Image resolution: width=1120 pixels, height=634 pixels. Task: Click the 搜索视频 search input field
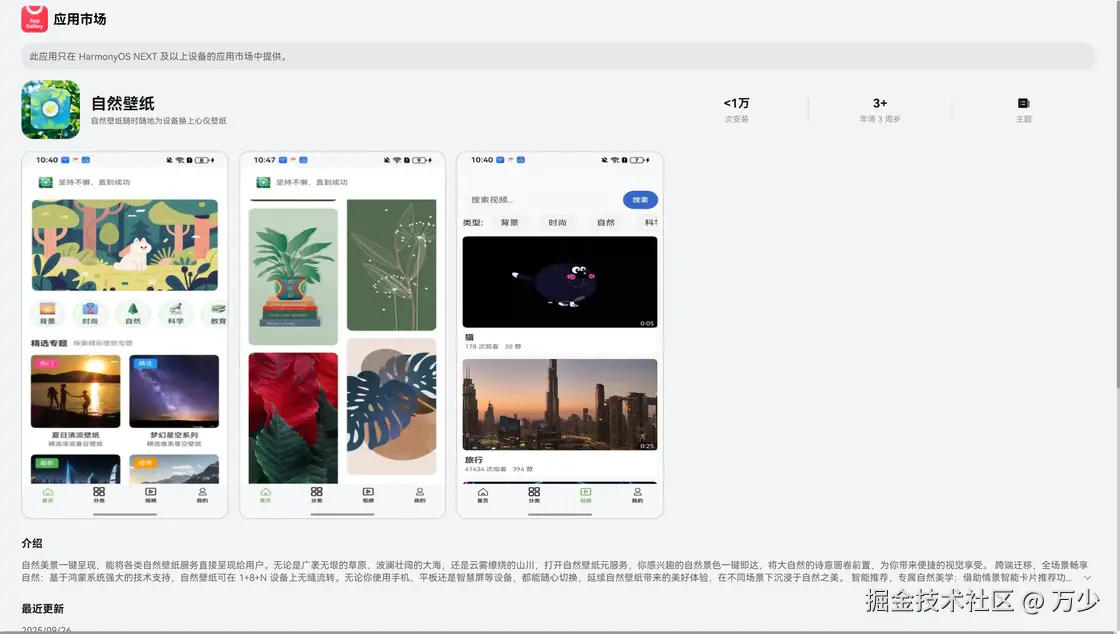click(x=543, y=200)
